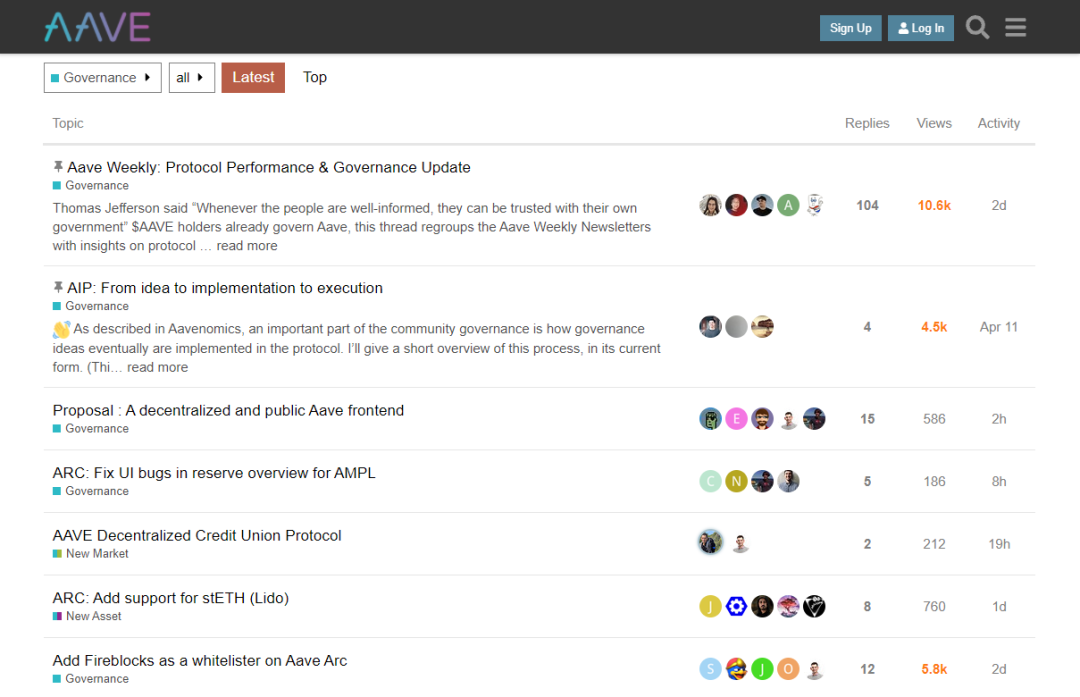Click Log In button
The width and height of the screenshot is (1080, 697).
(x=920, y=28)
